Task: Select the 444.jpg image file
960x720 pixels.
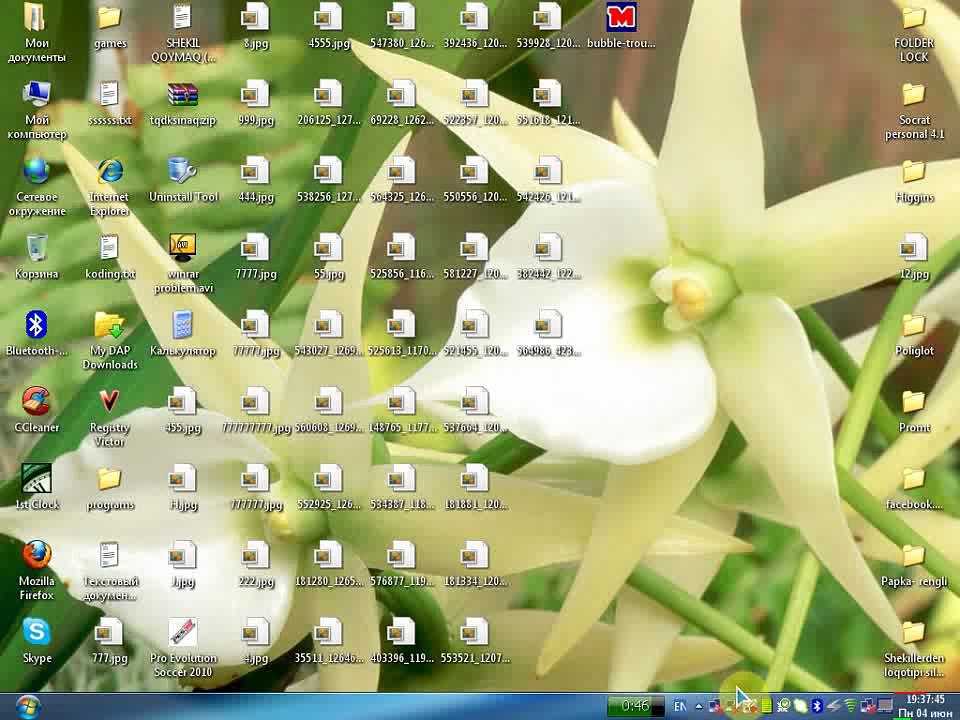Action: 255,171
